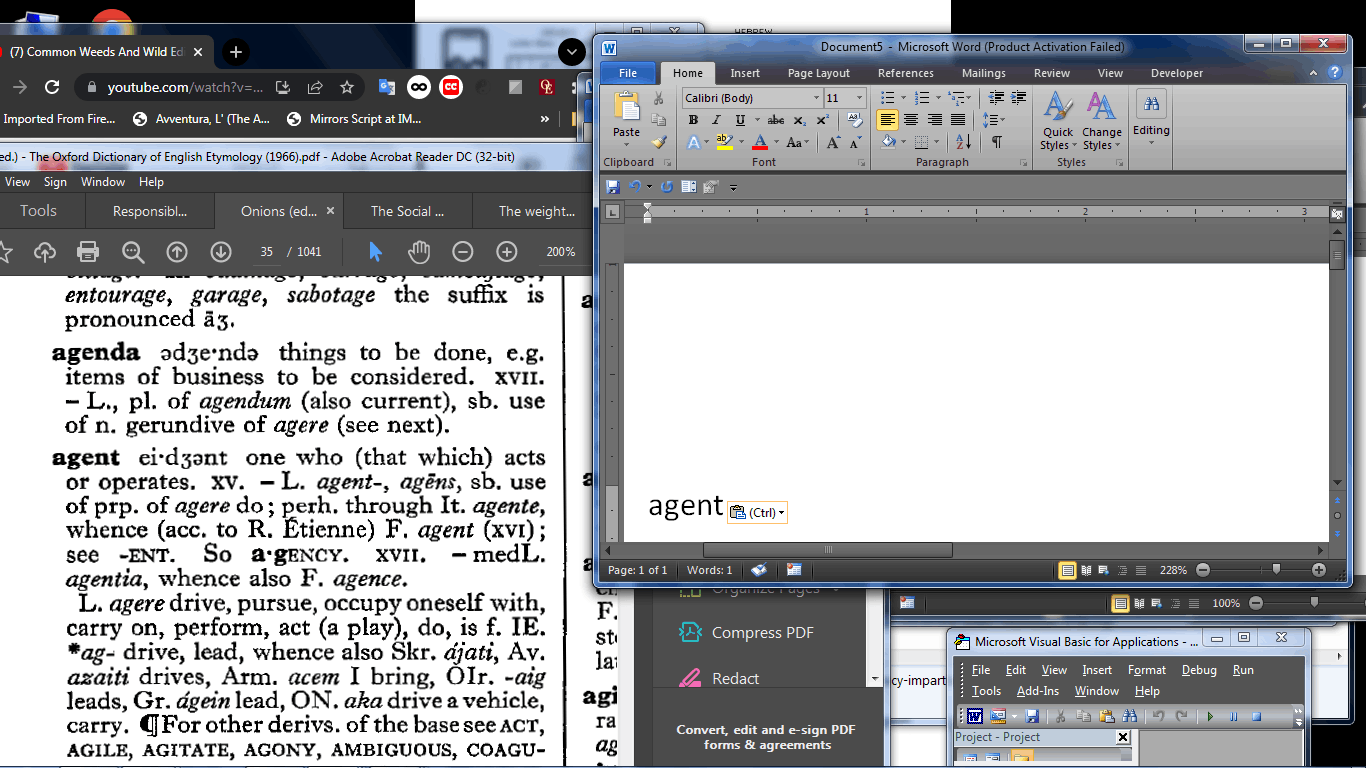The width and height of the screenshot is (1366, 768).
Task: Click the Clear Formatting eraser icon
Action: pos(854,120)
